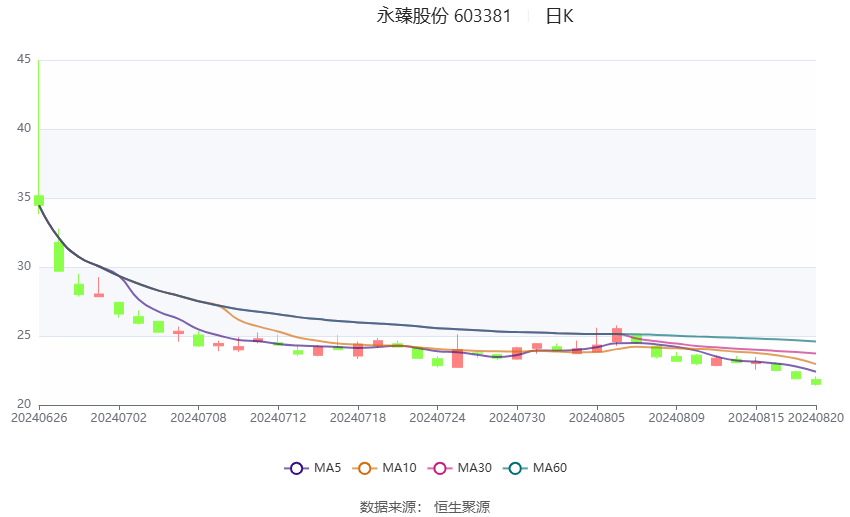Click x-axis date label 20240626
Viewport: 850px width, 517px height.
coord(39,418)
